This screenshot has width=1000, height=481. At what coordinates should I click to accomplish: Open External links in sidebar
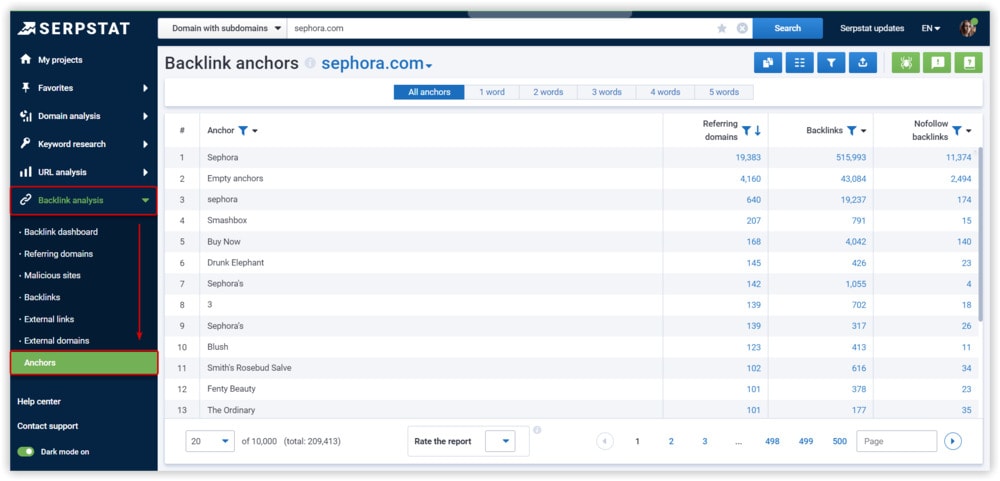pos(49,319)
